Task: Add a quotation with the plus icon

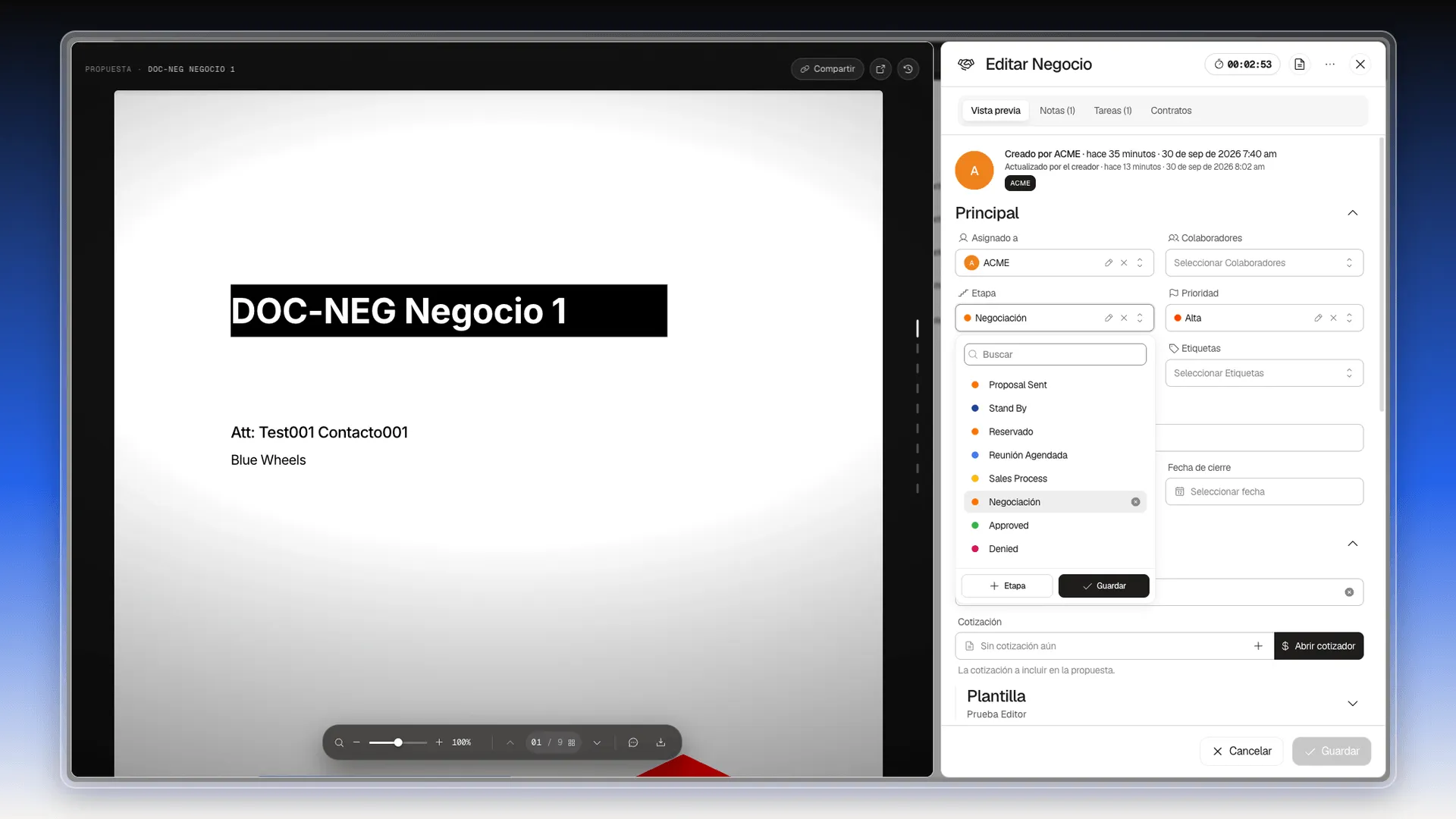Action: click(x=1258, y=646)
